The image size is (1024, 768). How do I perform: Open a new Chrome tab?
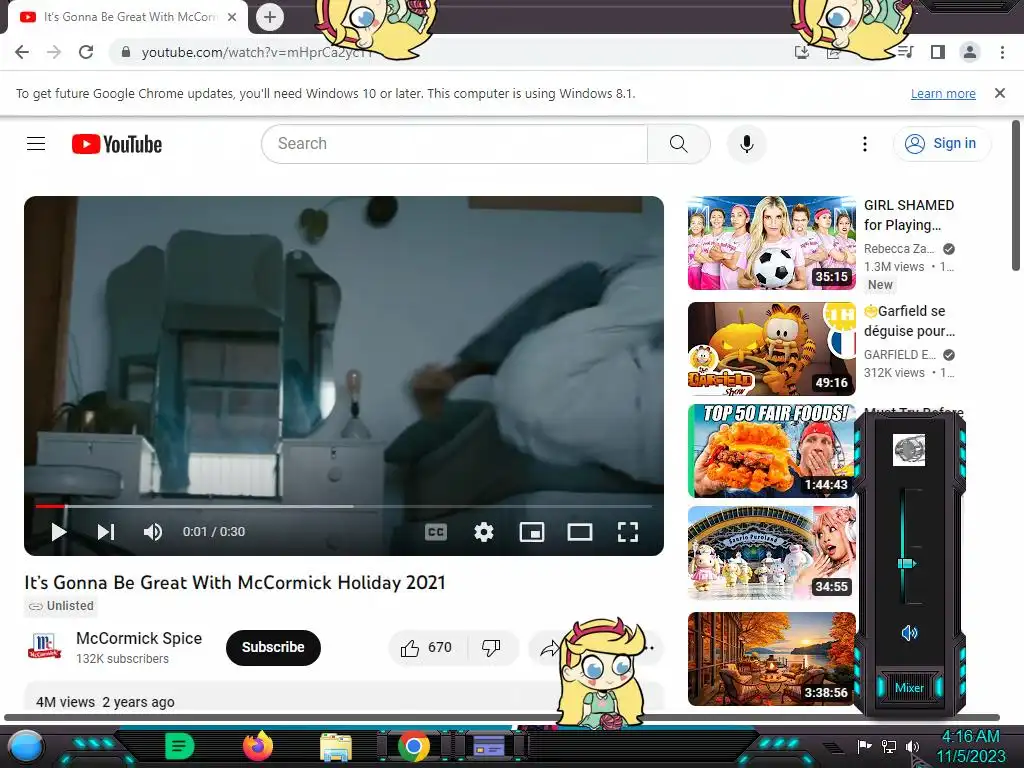pos(270,17)
